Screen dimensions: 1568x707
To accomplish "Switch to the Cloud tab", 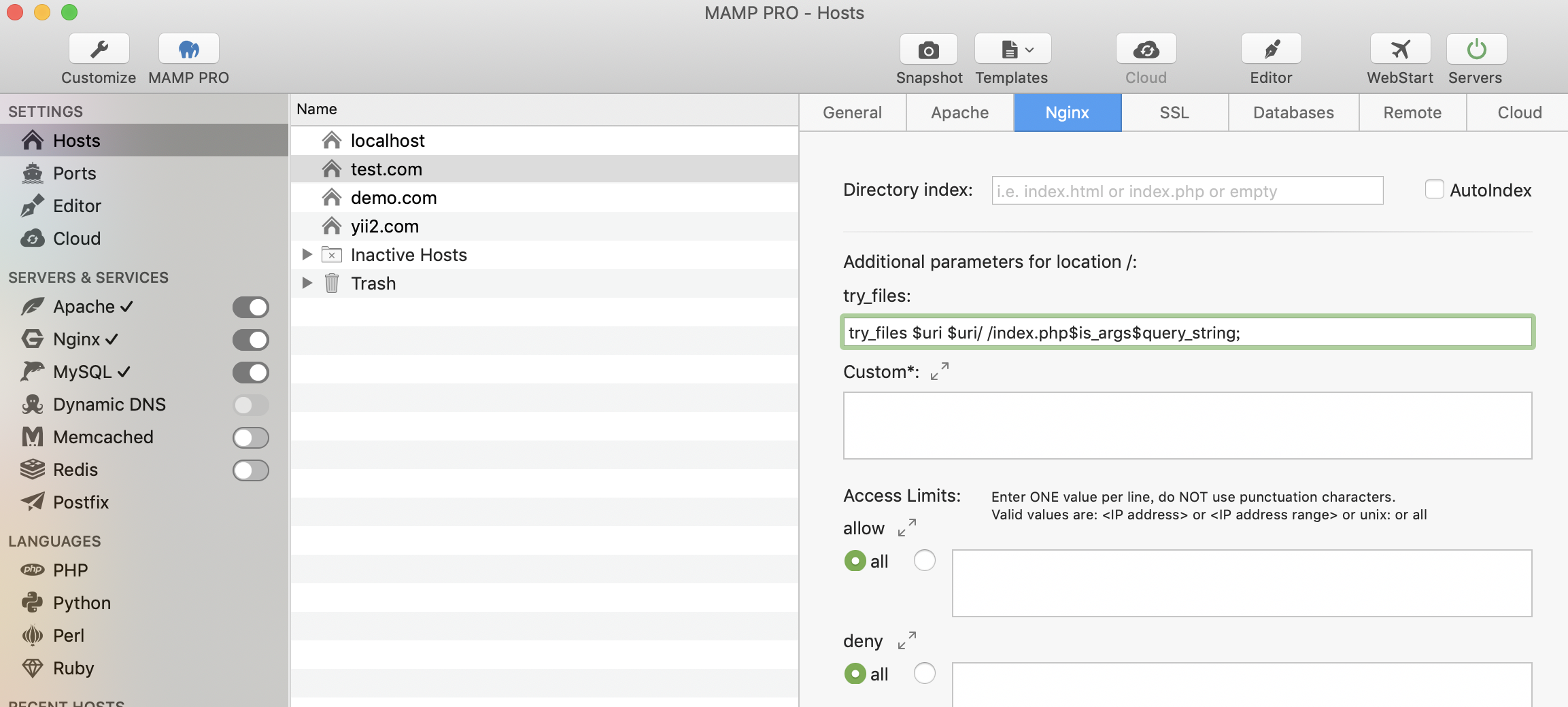I will (1519, 113).
